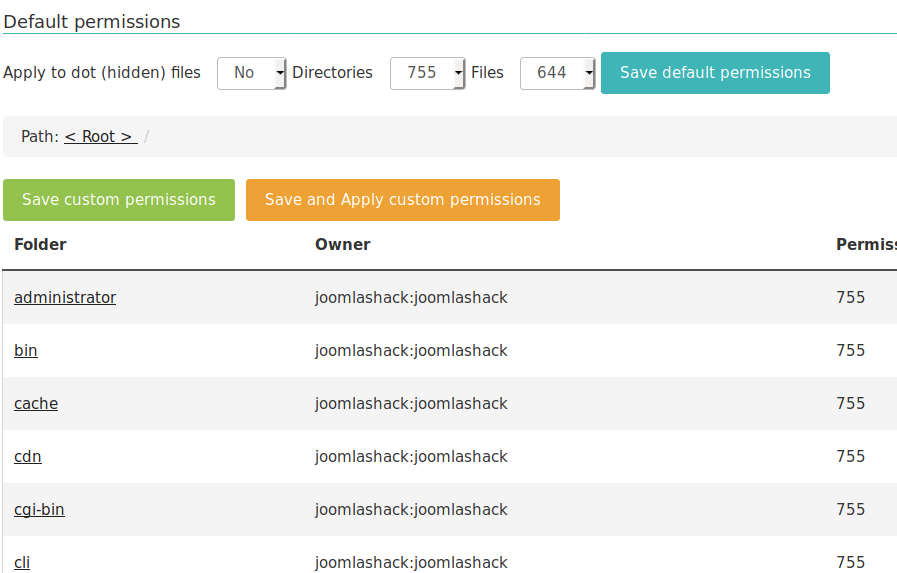Expand the Directories 755 dropdown
This screenshot has width=897, height=573.
(427, 73)
